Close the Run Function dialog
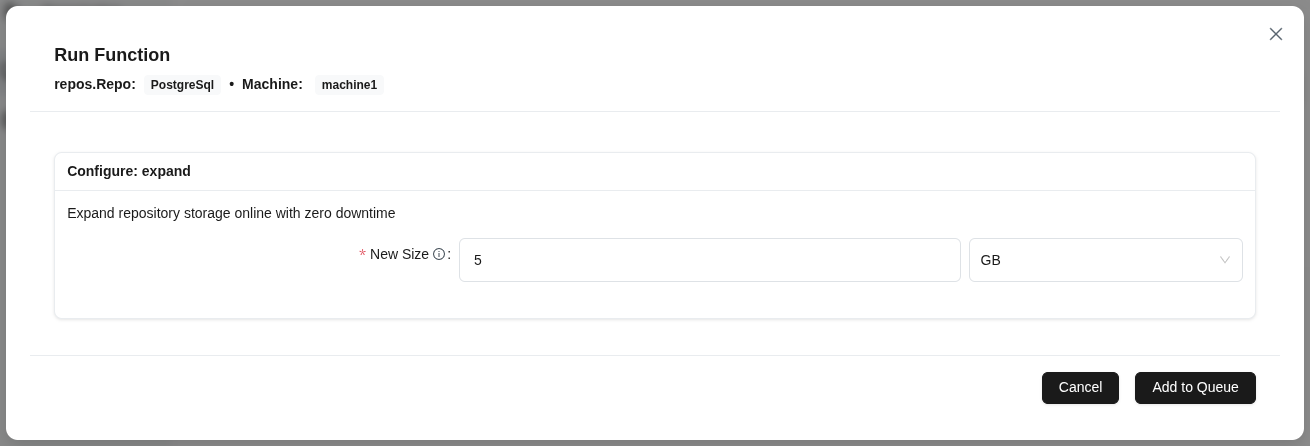This screenshot has height=446, width=1310. [1276, 34]
